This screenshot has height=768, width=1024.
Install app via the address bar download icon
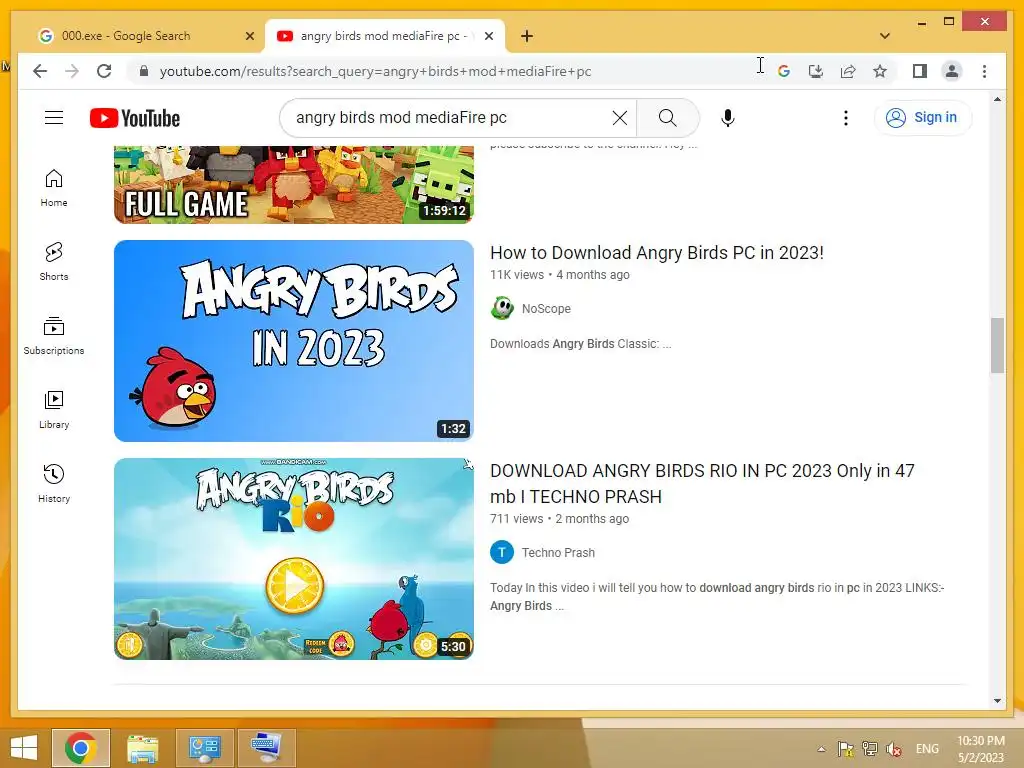(x=816, y=71)
